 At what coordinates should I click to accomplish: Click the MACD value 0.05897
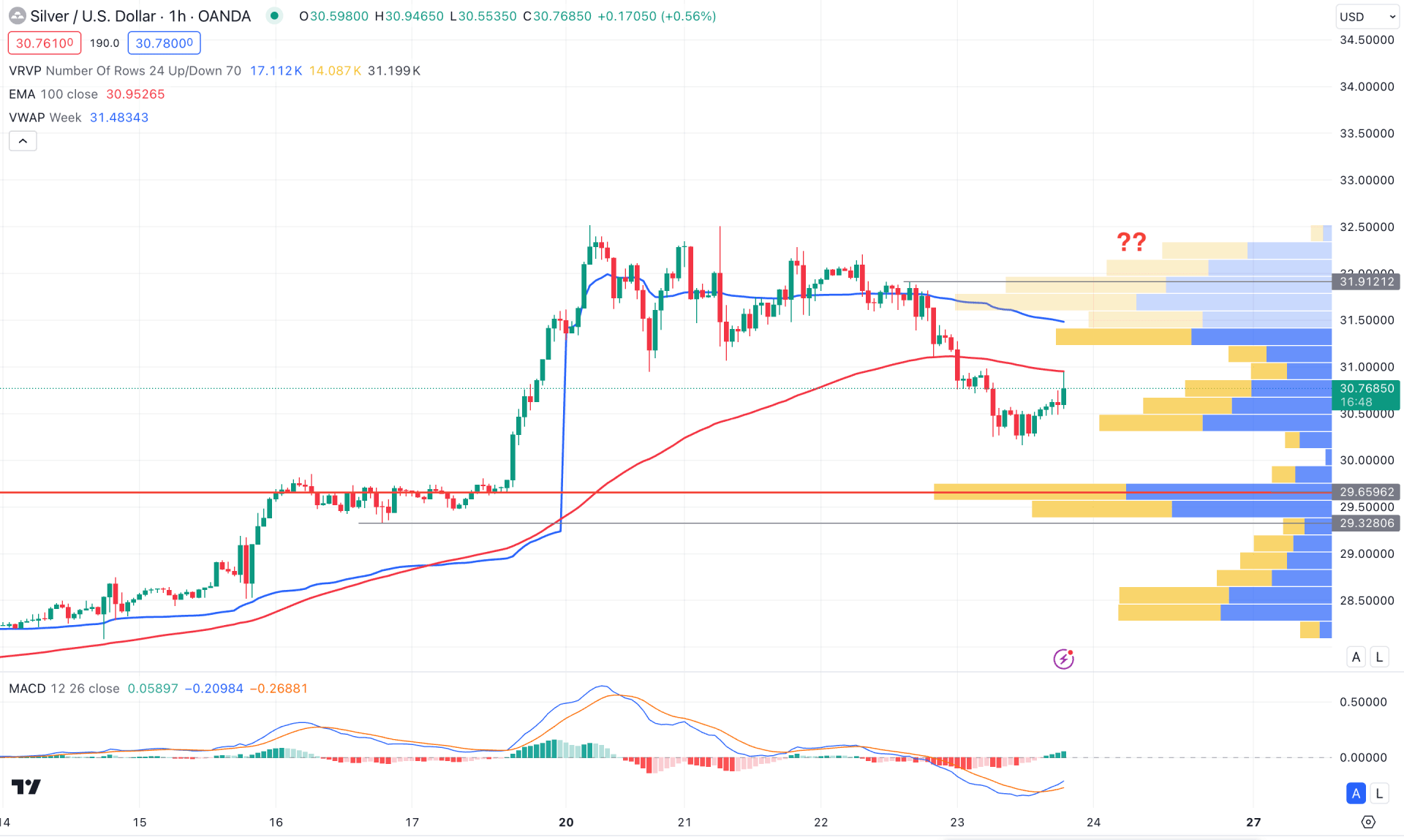pos(153,689)
